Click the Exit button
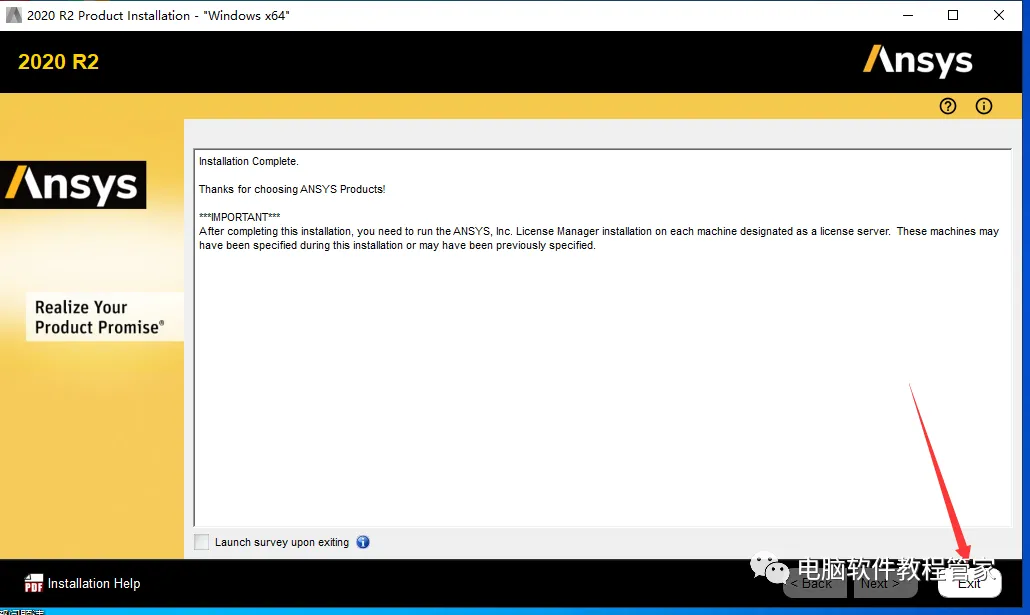This screenshot has height=615, width=1030. (x=970, y=583)
